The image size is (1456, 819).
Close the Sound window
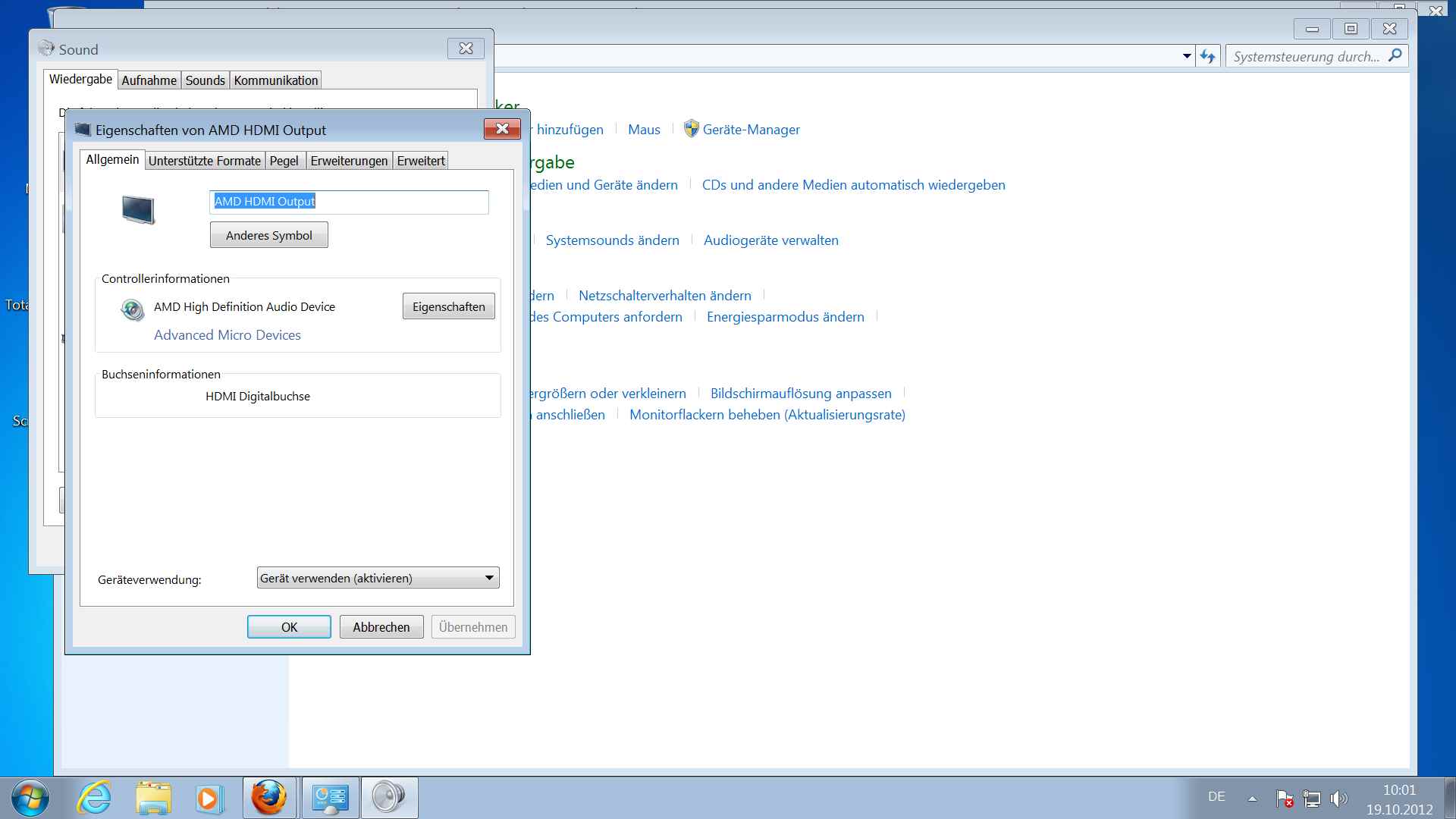click(x=466, y=49)
